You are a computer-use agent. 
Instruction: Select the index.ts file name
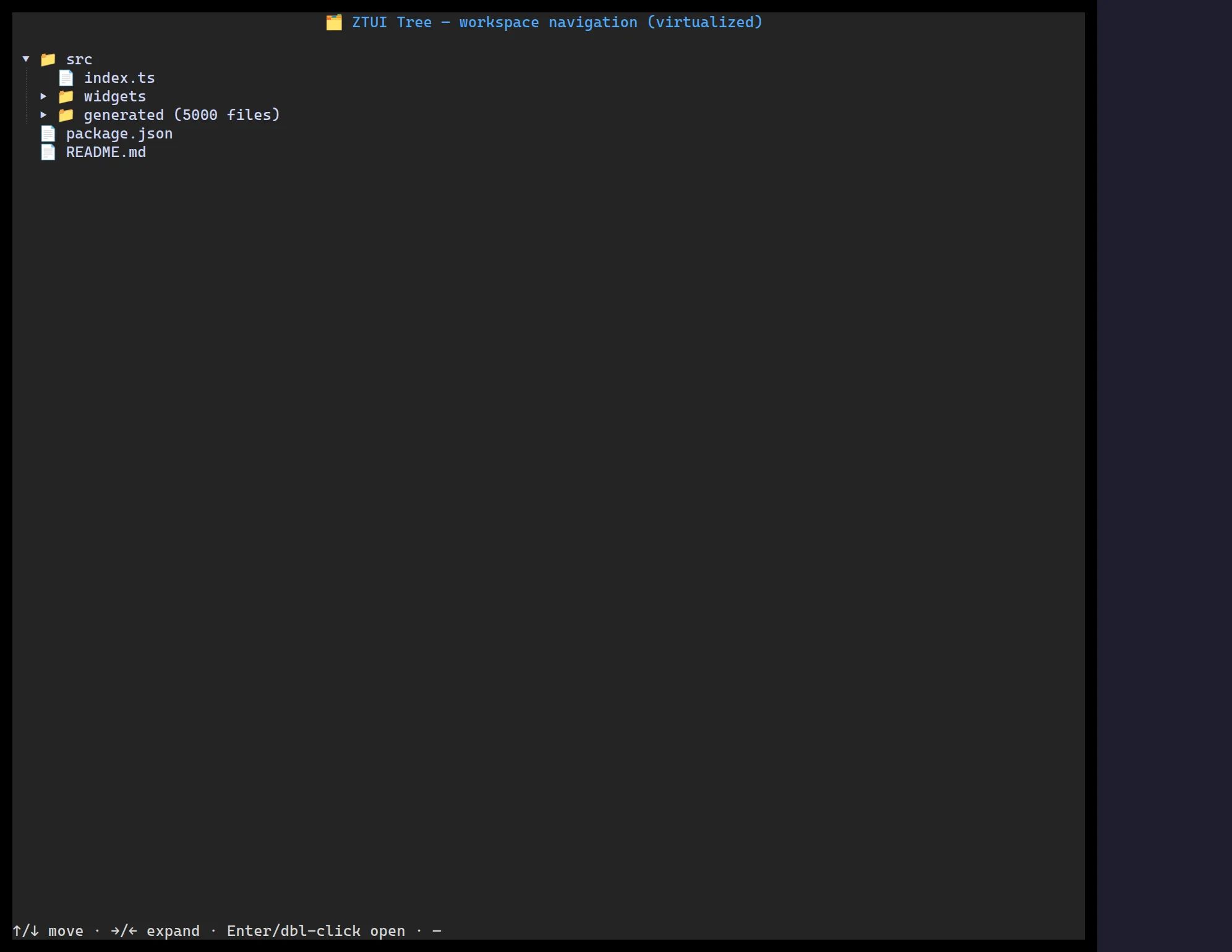pyautogui.click(x=119, y=78)
